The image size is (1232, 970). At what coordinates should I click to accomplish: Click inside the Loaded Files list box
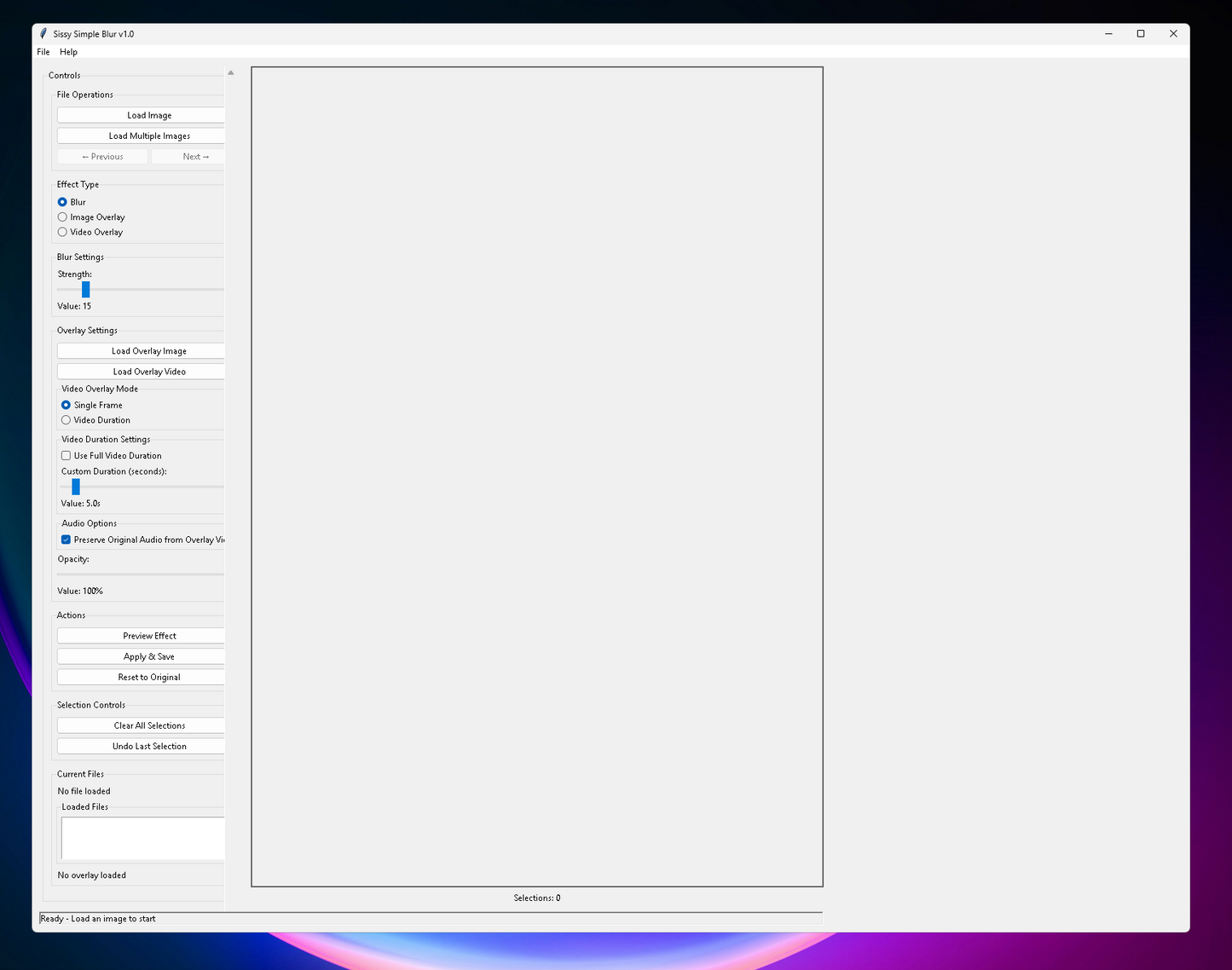point(142,839)
